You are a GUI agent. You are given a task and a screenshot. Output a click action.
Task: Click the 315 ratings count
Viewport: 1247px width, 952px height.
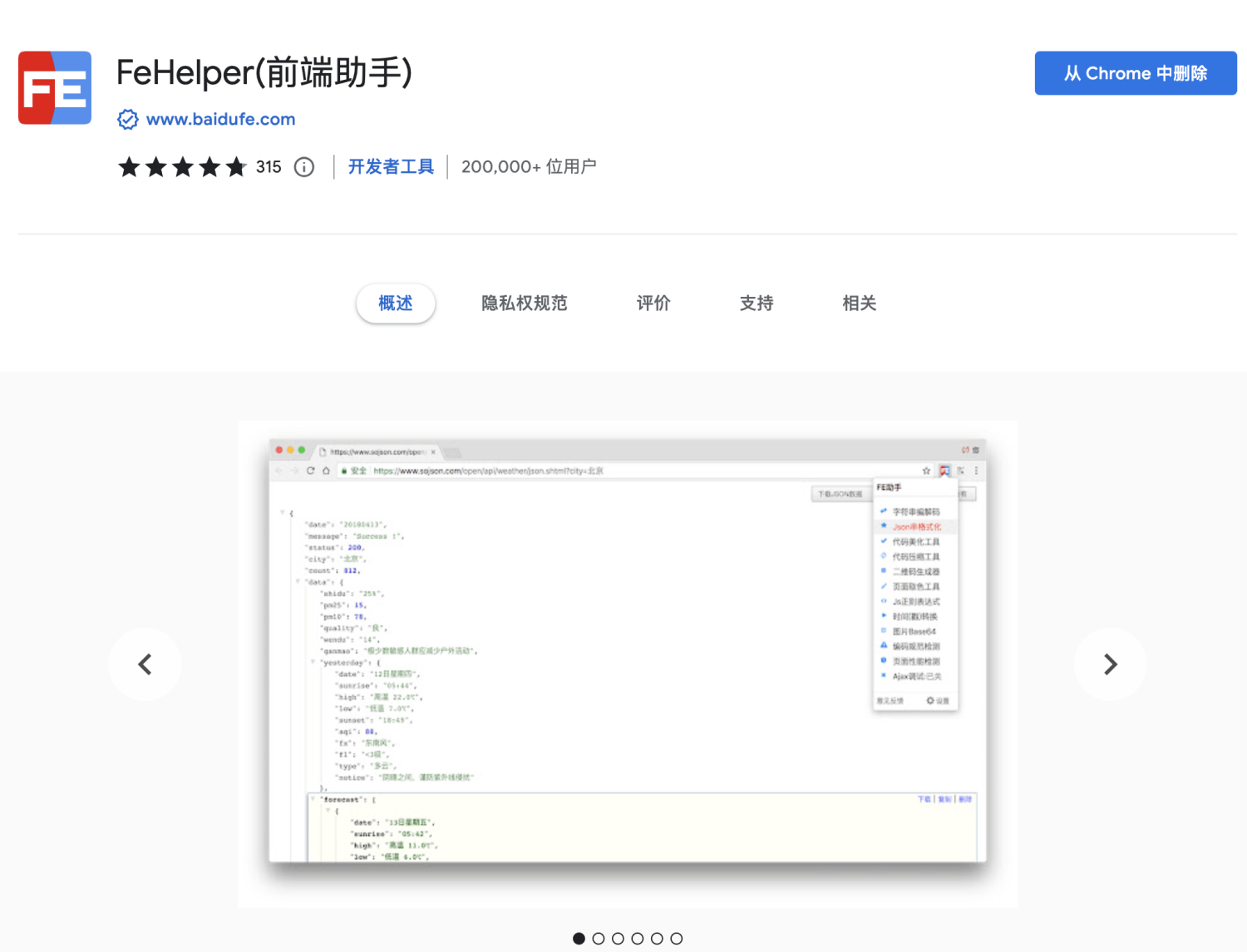coord(269,167)
